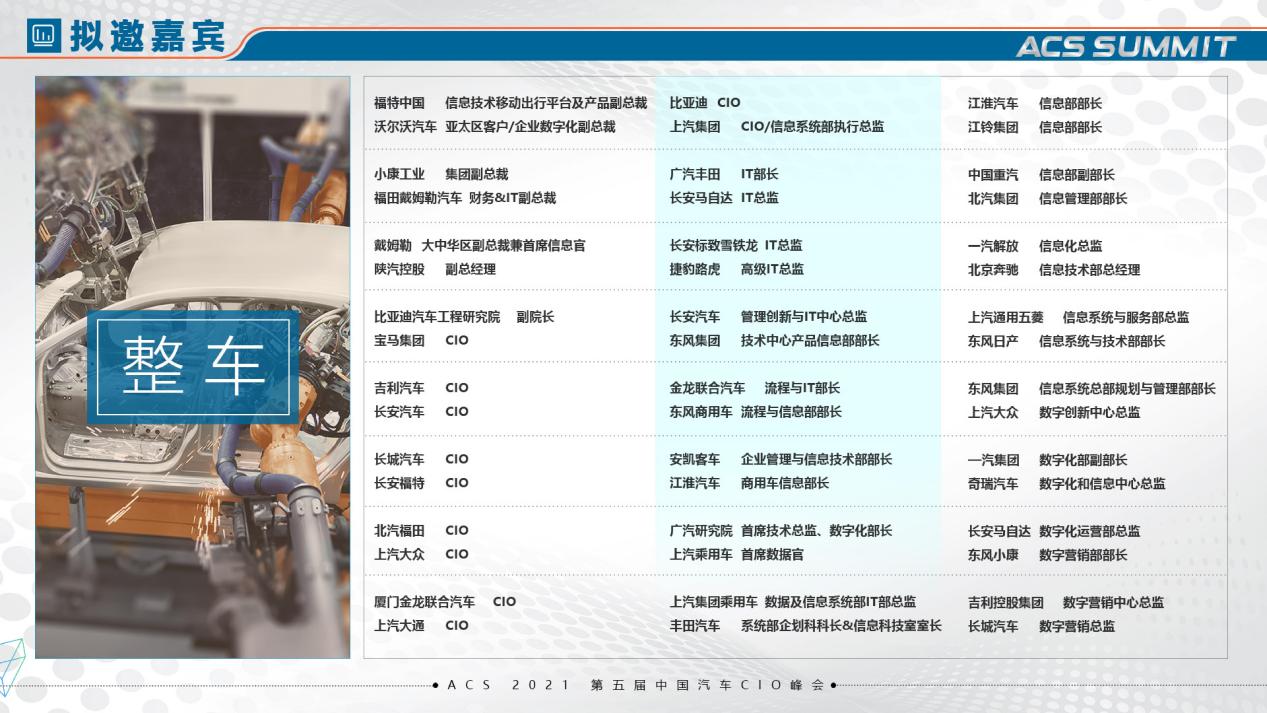Select the 拟邀嘉宾 slide heading
This screenshot has height=713, width=1267.
click(x=147, y=38)
